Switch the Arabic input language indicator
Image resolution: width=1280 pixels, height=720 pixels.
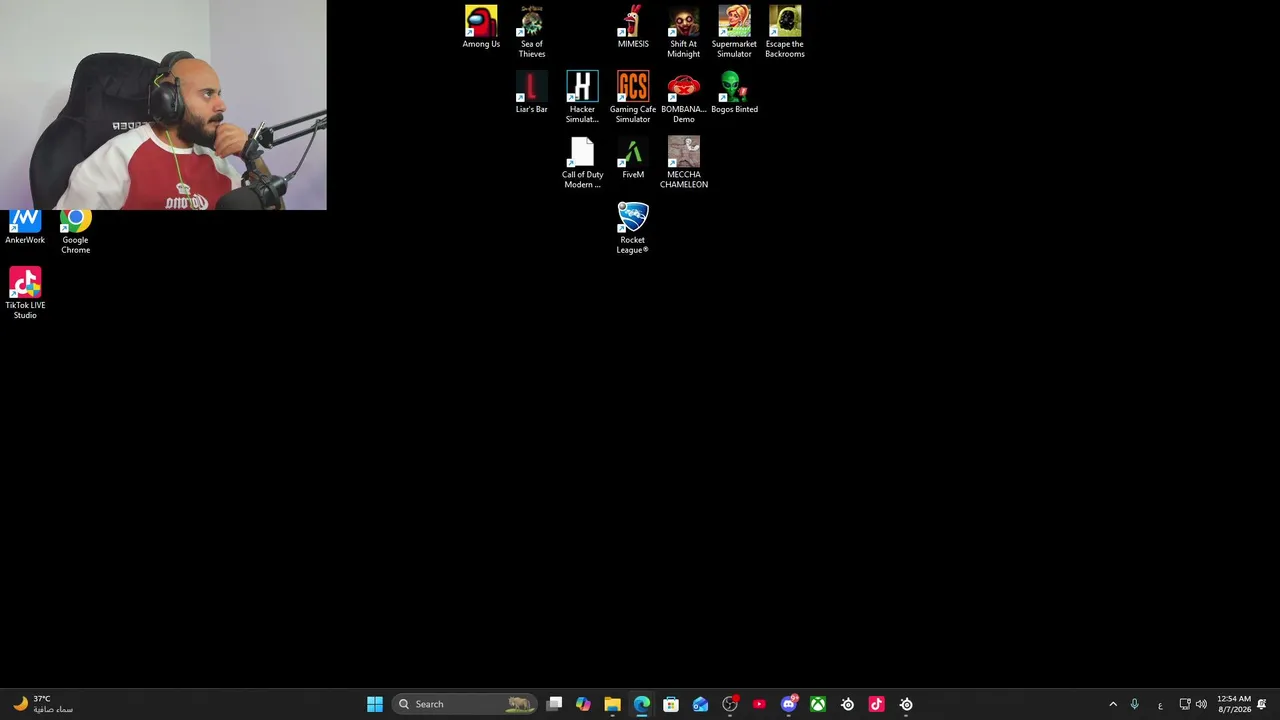click(x=1160, y=704)
